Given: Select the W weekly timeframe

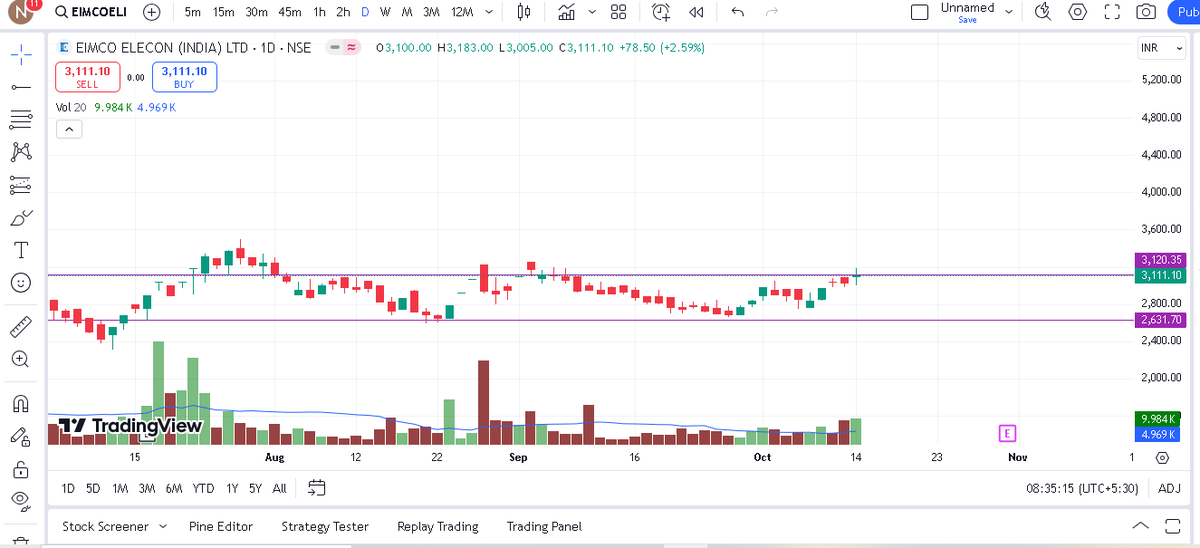Looking at the screenshot, I should pyautogui.click(x=384, y=13).
